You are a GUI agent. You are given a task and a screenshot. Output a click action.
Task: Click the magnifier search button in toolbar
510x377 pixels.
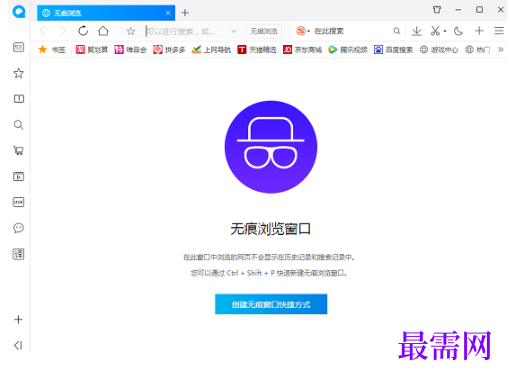coord(397,31)
